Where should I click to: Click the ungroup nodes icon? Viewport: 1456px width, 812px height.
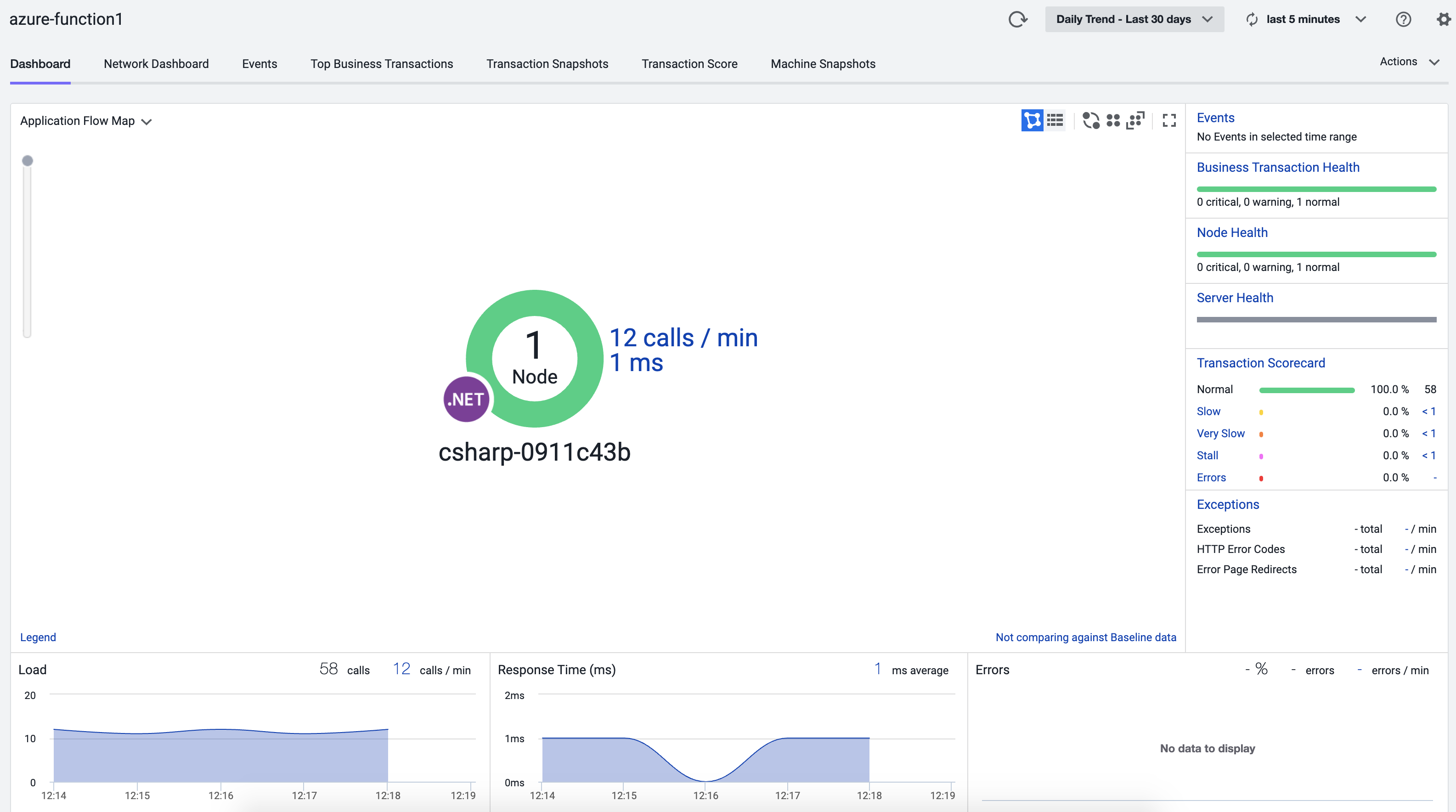1136,120
